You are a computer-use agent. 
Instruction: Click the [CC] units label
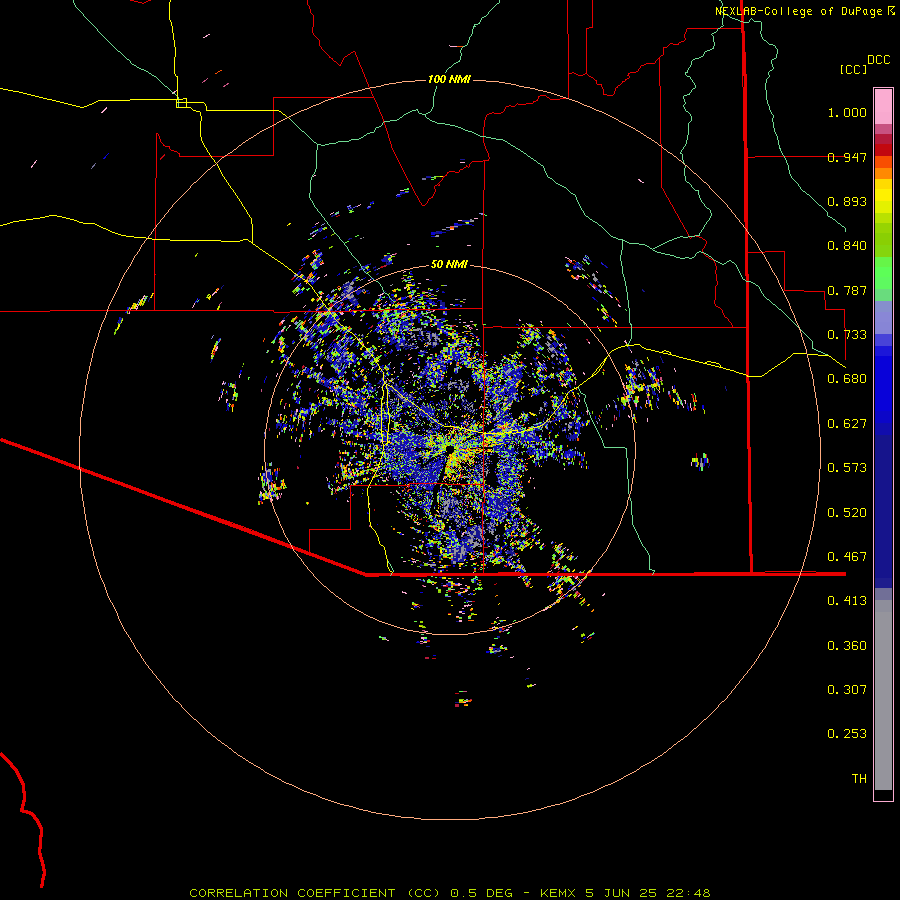tap(853, 69)
